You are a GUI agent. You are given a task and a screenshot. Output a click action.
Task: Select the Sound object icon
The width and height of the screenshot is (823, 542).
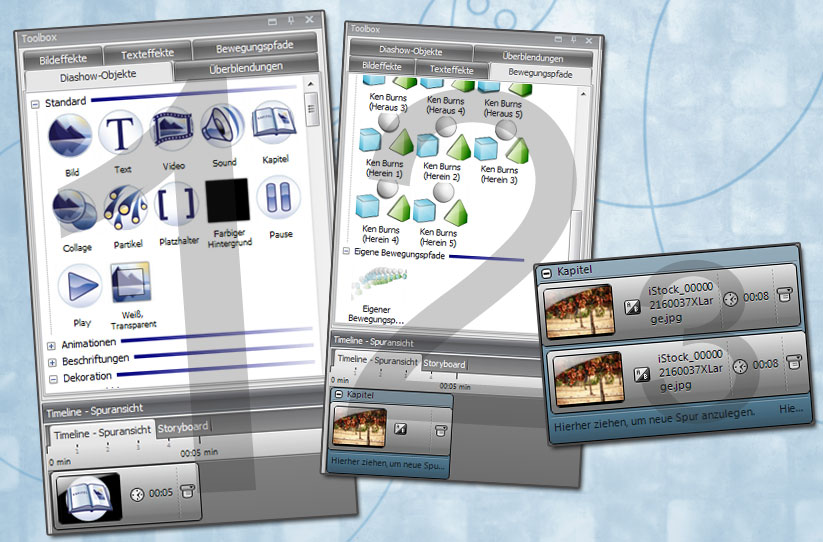point(223,125)
